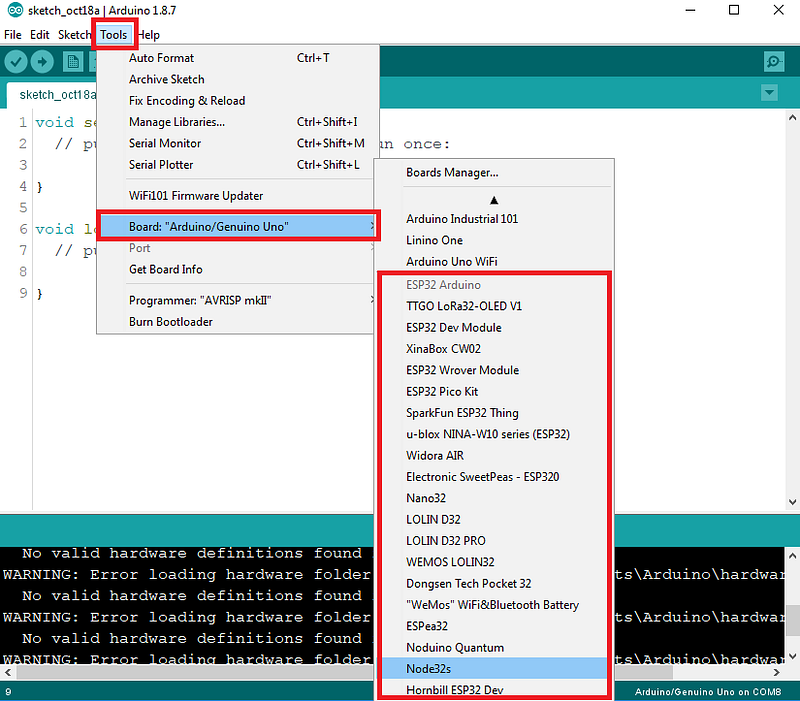Click the console horizontal scroll right arrow

776,672
